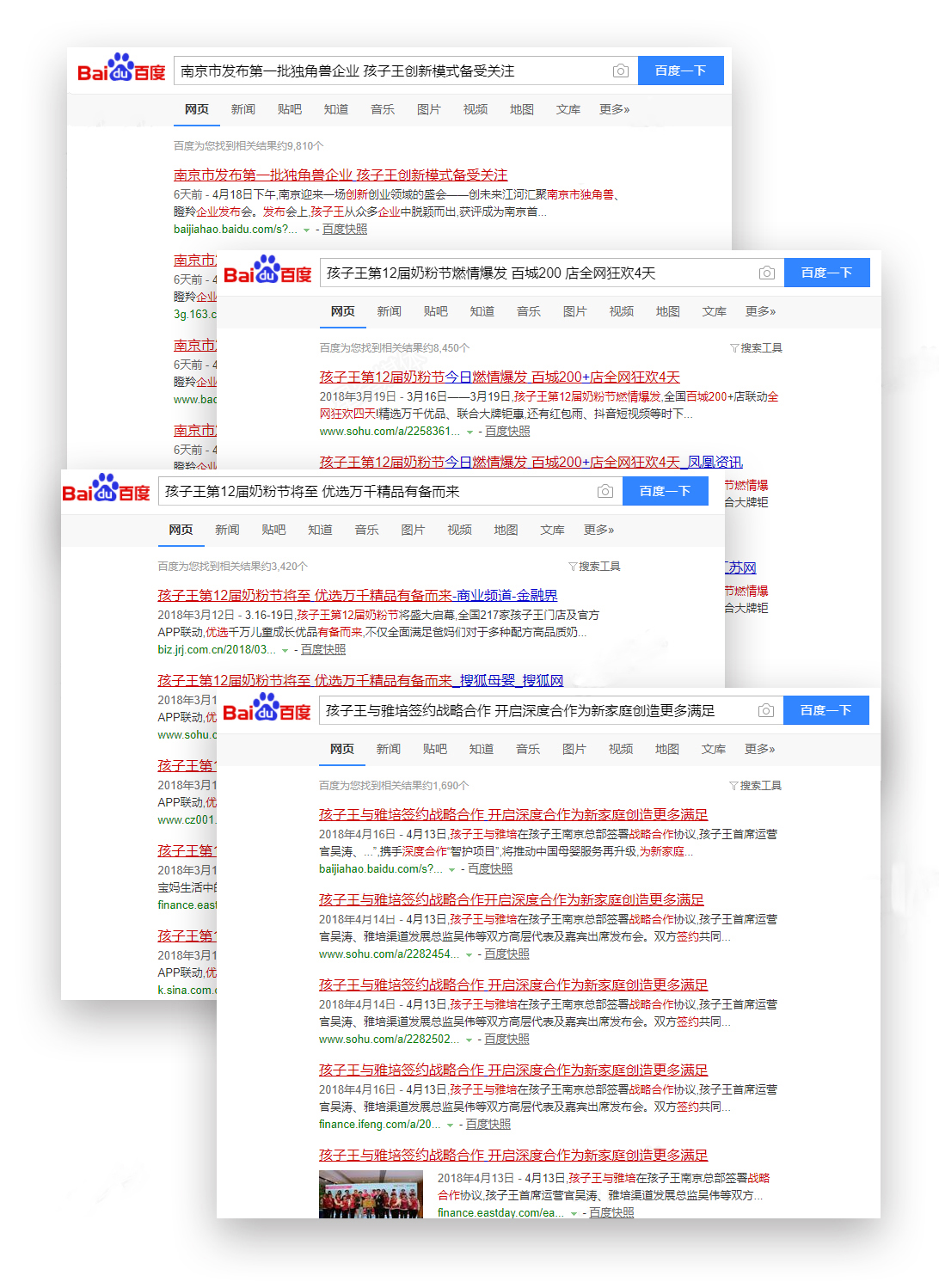Open the first result 南京市发布第一批独角兽企业 孩子王创新模式备受关注

click(341, 175)
